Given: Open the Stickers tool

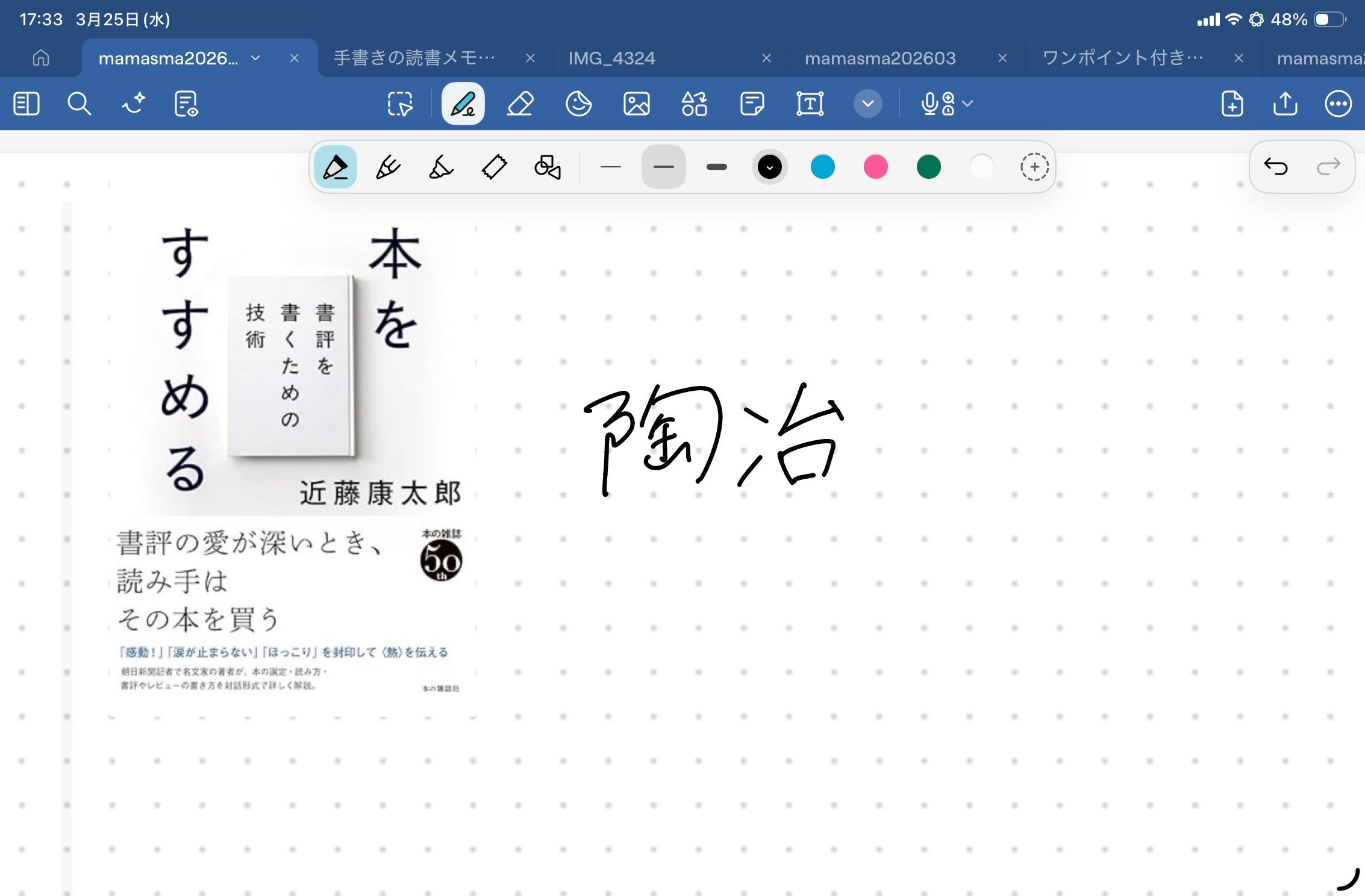Looking at the screenshot, I should pos(578,104).
